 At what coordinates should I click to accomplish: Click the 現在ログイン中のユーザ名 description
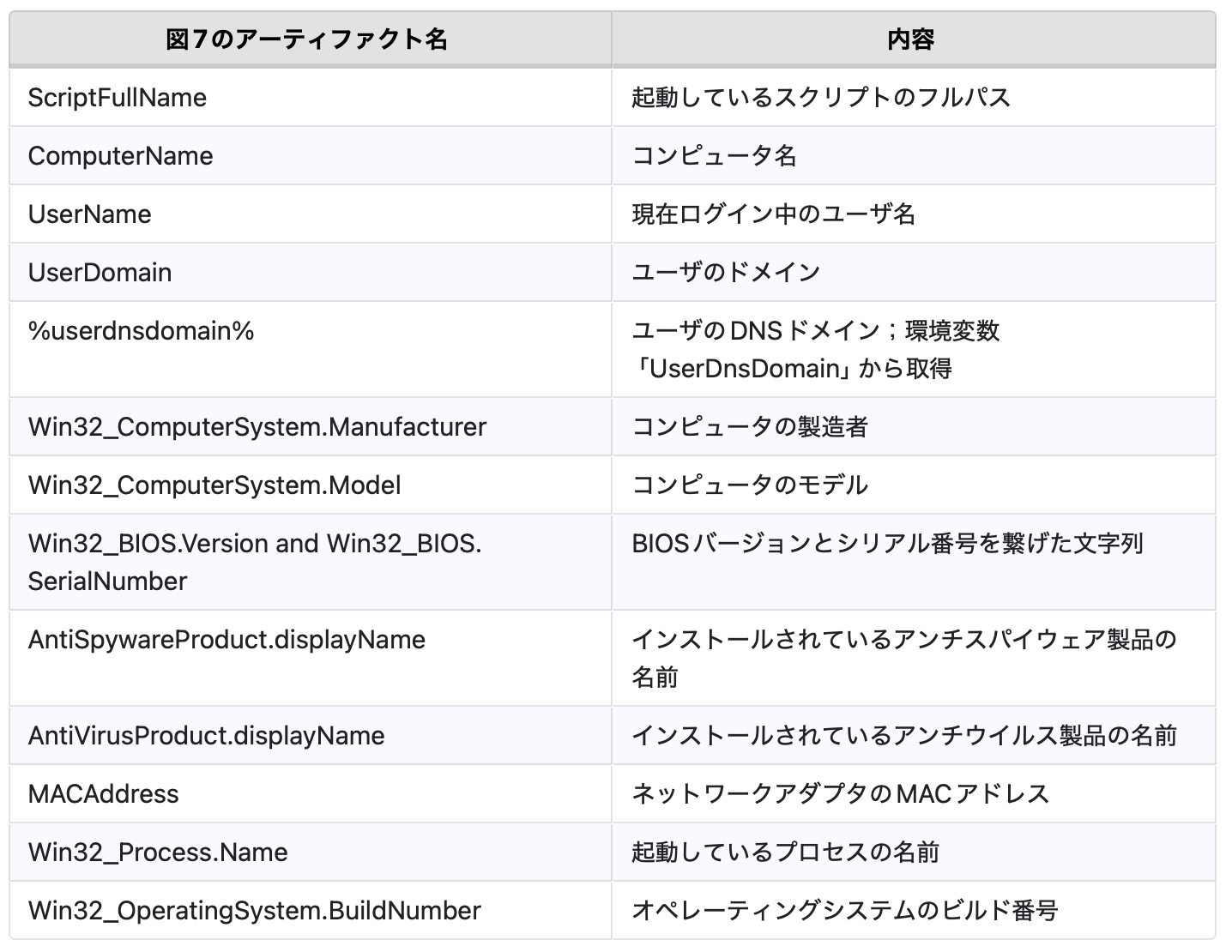[x=774, y=214]
